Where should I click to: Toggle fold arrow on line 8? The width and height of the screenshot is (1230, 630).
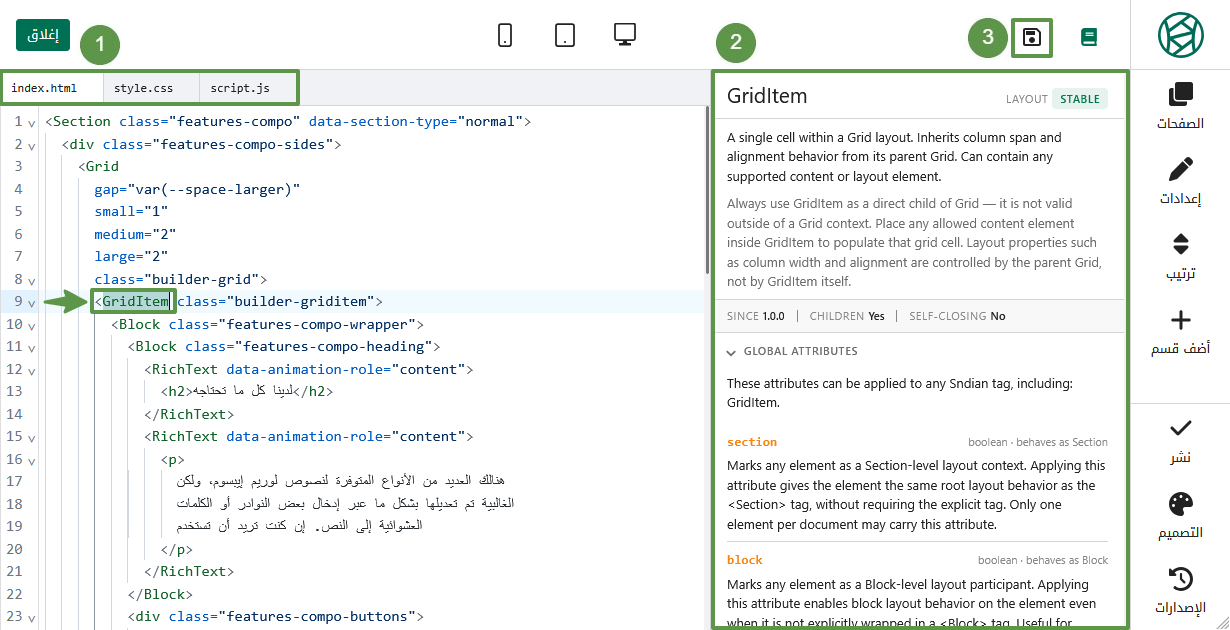pyautogui.click(x=32, y=280)
